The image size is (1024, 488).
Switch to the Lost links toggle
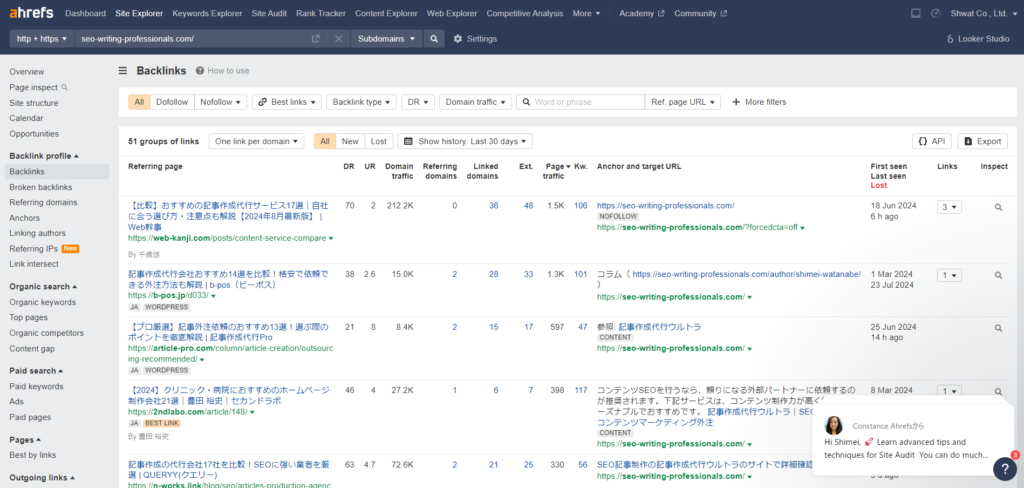(378, 141)
